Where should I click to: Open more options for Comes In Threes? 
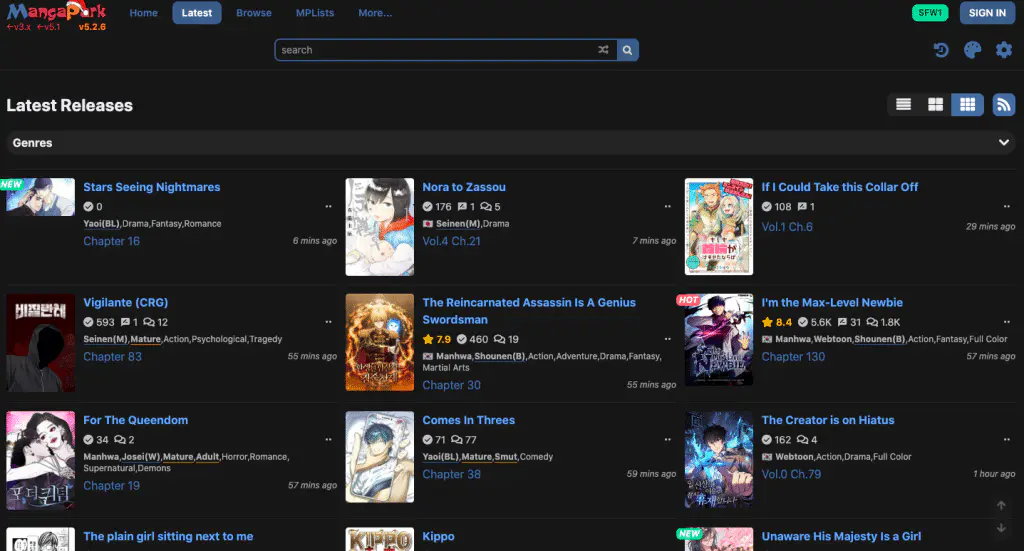[x=667, y=439]
